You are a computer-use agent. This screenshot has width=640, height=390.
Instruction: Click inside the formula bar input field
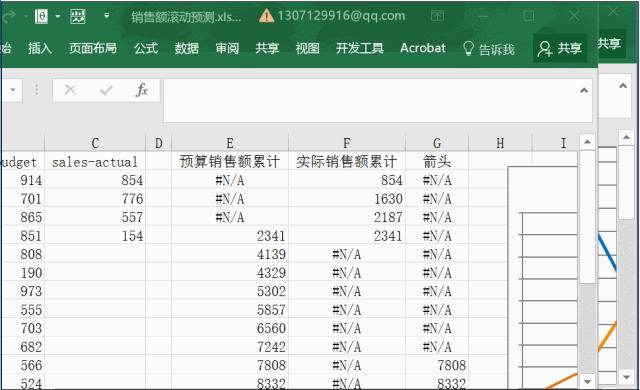pos(378,100)
